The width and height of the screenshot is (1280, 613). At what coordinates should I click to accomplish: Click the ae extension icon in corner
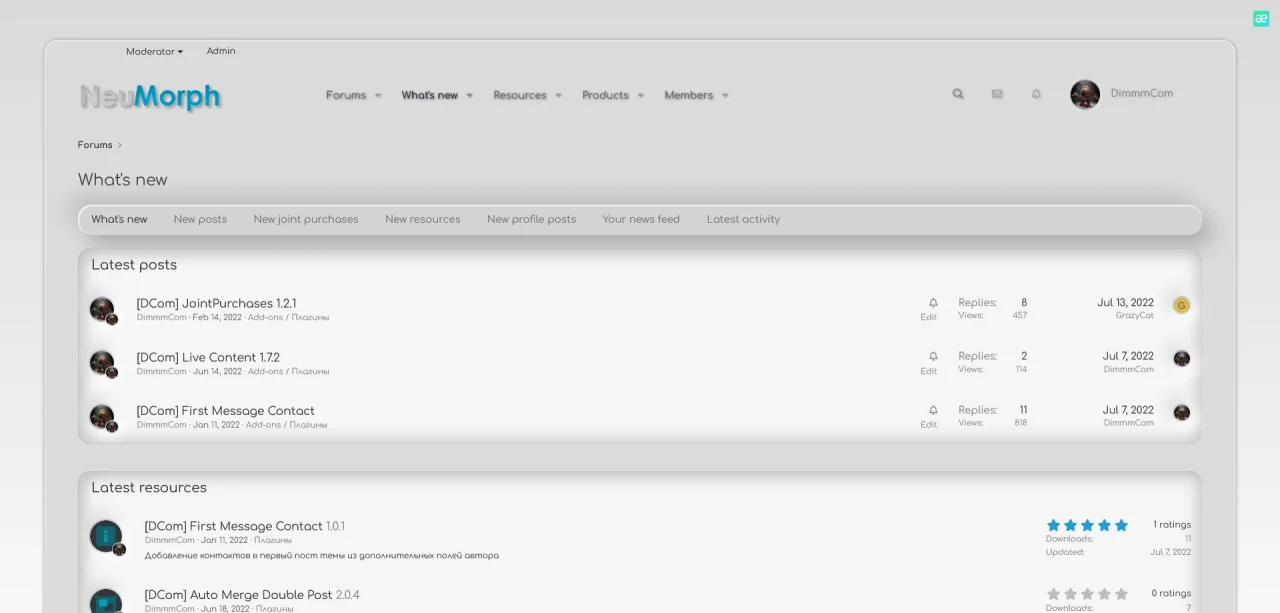pos(1260,18)
